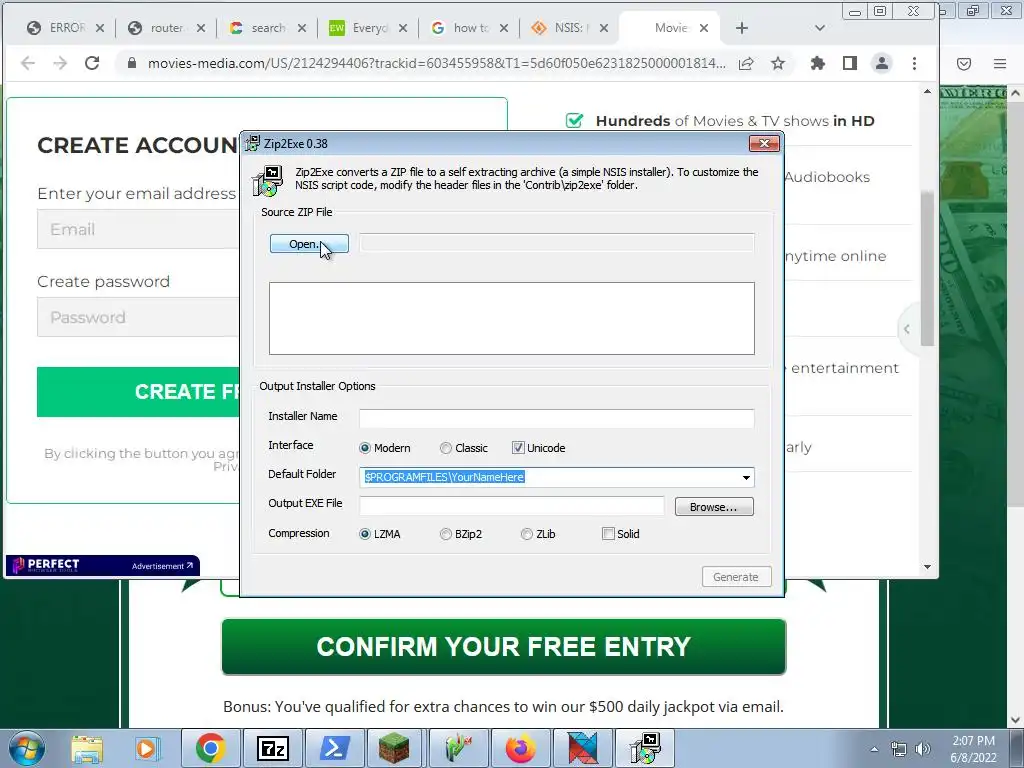The height and width of the screenshot is (768, 1024).
Task: Click the lock icon in address bar
Action: point(132,63)
